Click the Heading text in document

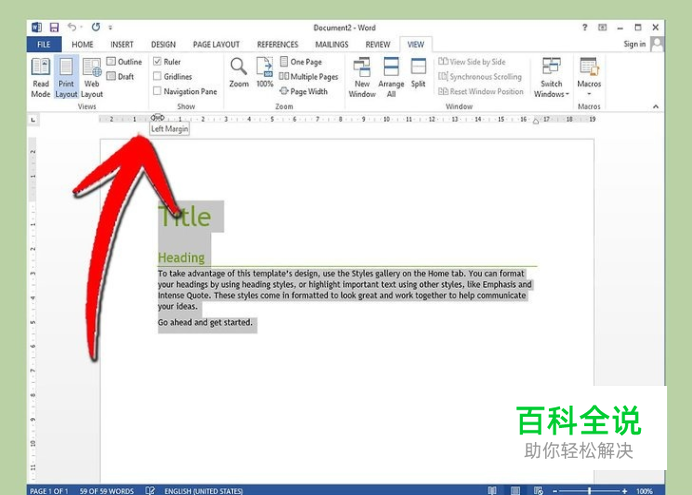point(181,257)
